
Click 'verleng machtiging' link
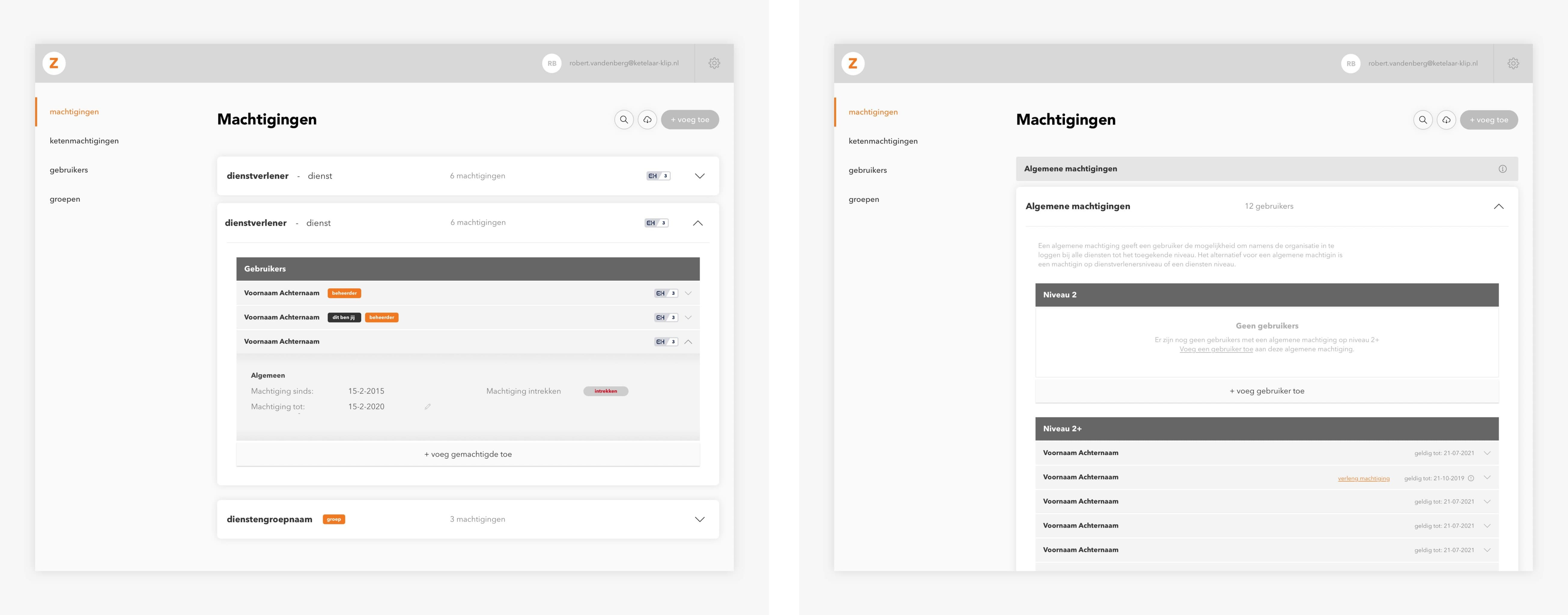click(x=1363, y=479)
